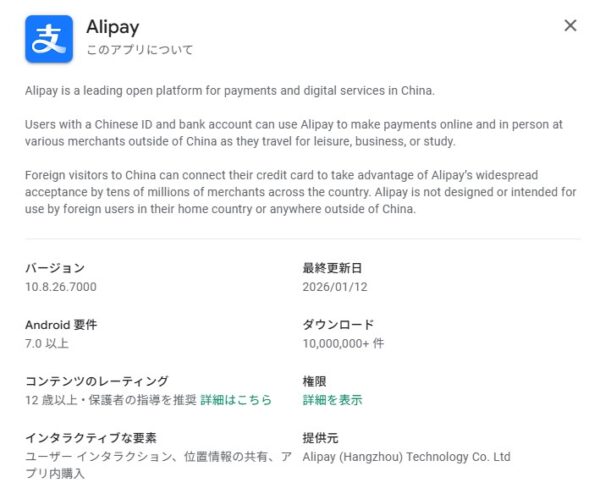Click the Alipay app icon

coord(48,38)
